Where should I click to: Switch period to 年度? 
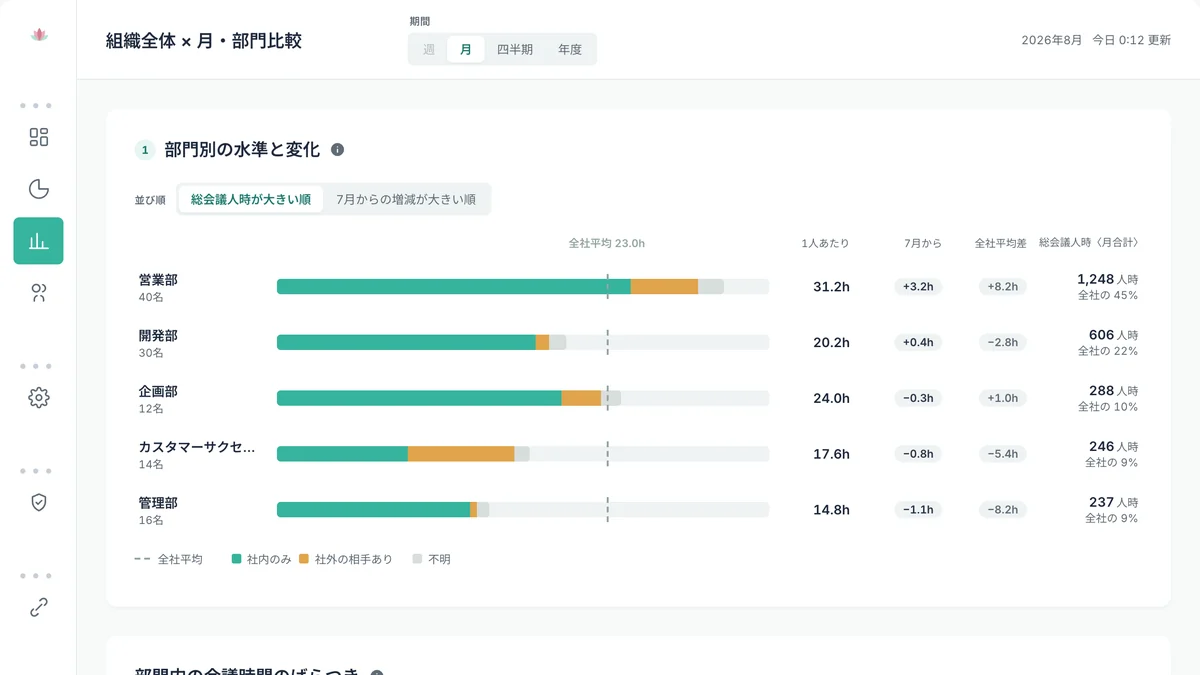click(570, 49)
